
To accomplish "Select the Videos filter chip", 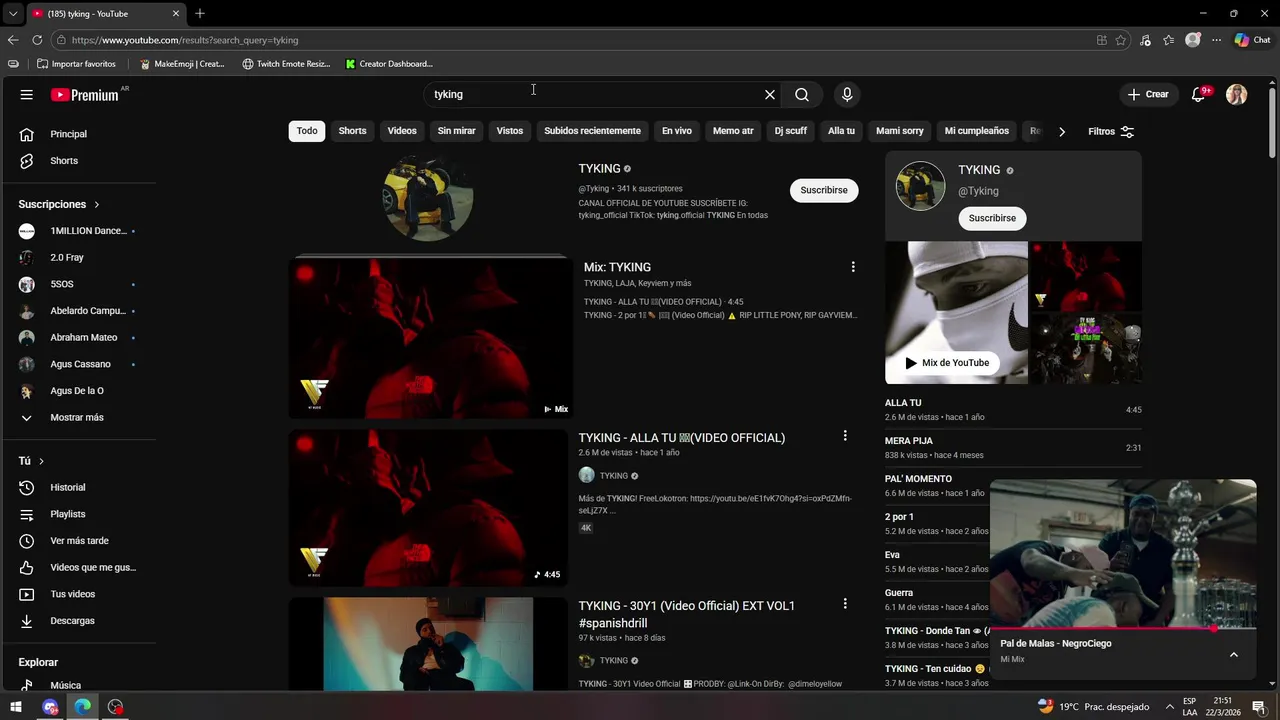I will click(402, 131).
